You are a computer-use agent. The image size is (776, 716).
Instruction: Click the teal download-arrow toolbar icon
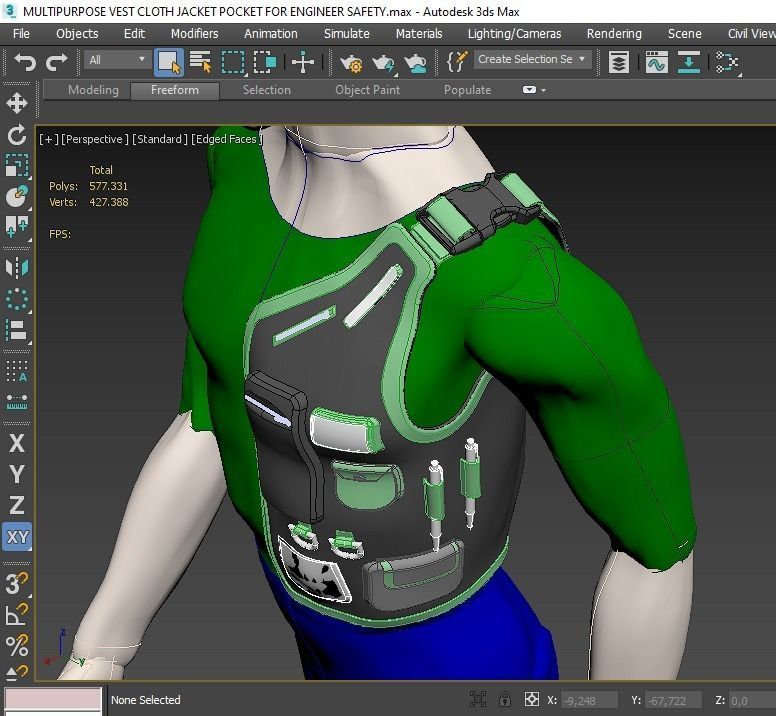click(x=688, y=62)
